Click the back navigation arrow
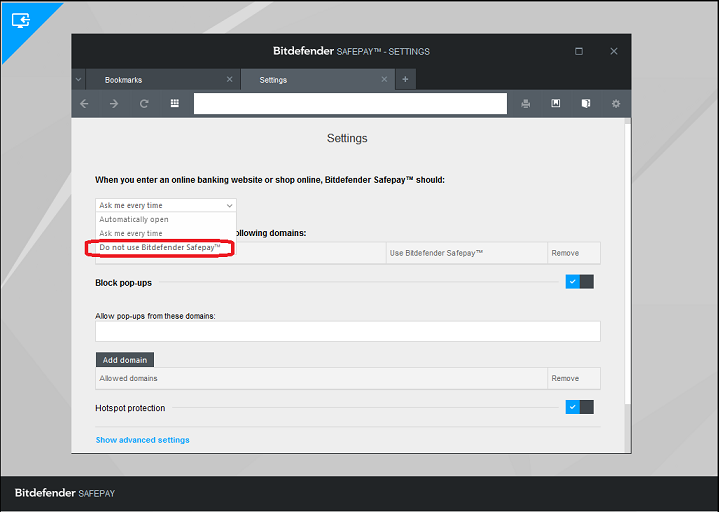The height and width of the screenshot is (512, 719). tap(84, 104)
